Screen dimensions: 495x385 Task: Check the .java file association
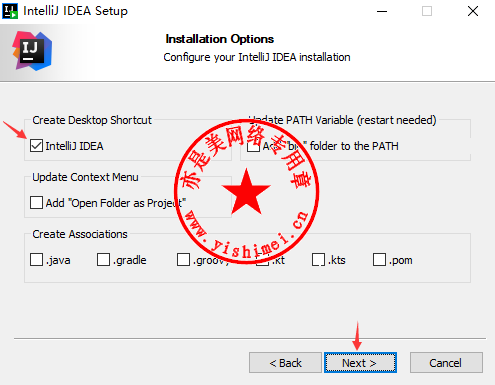click(36, 259)
